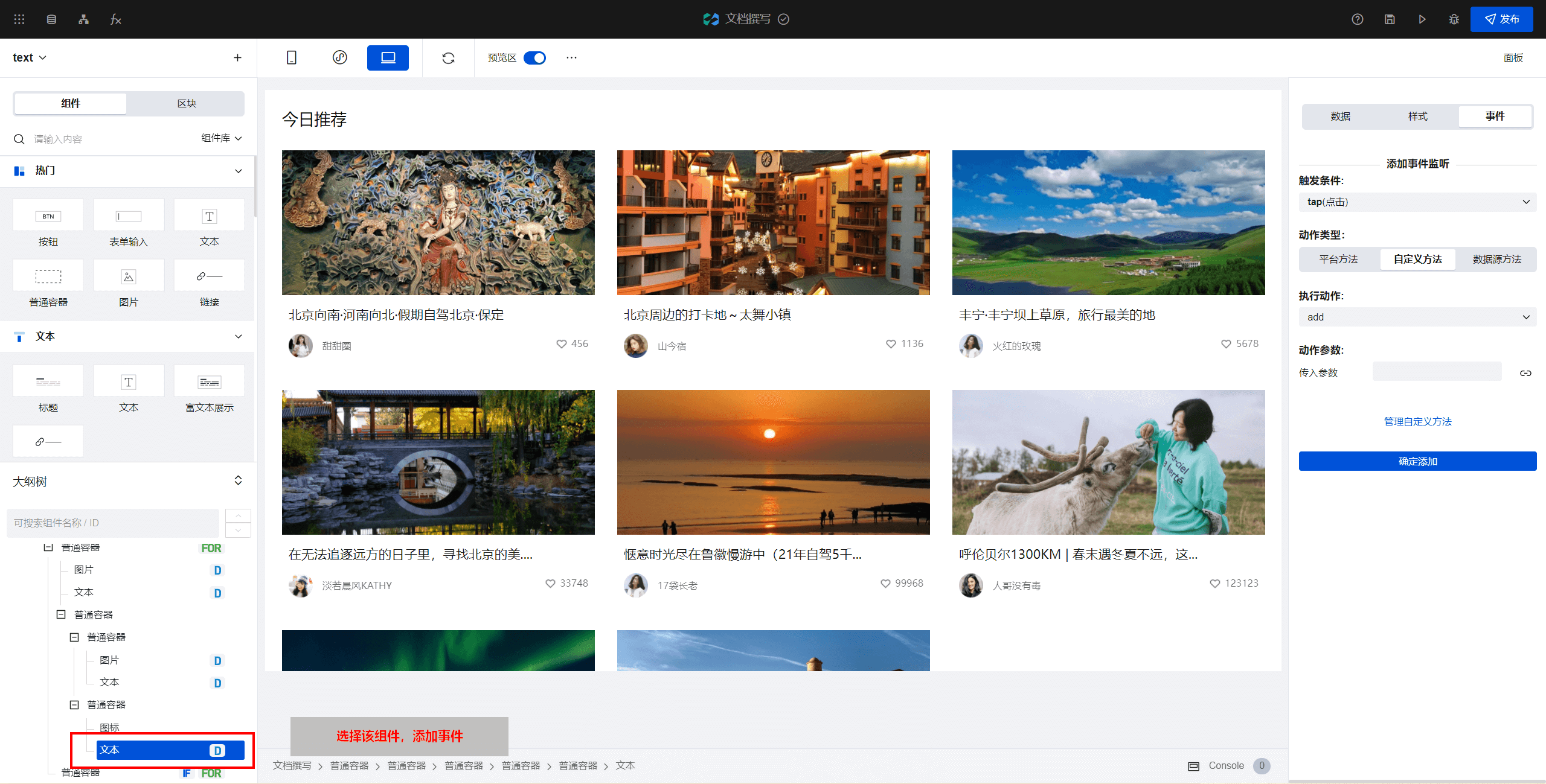
Task: Open the debug bug icon
Action: (1454, 19)
